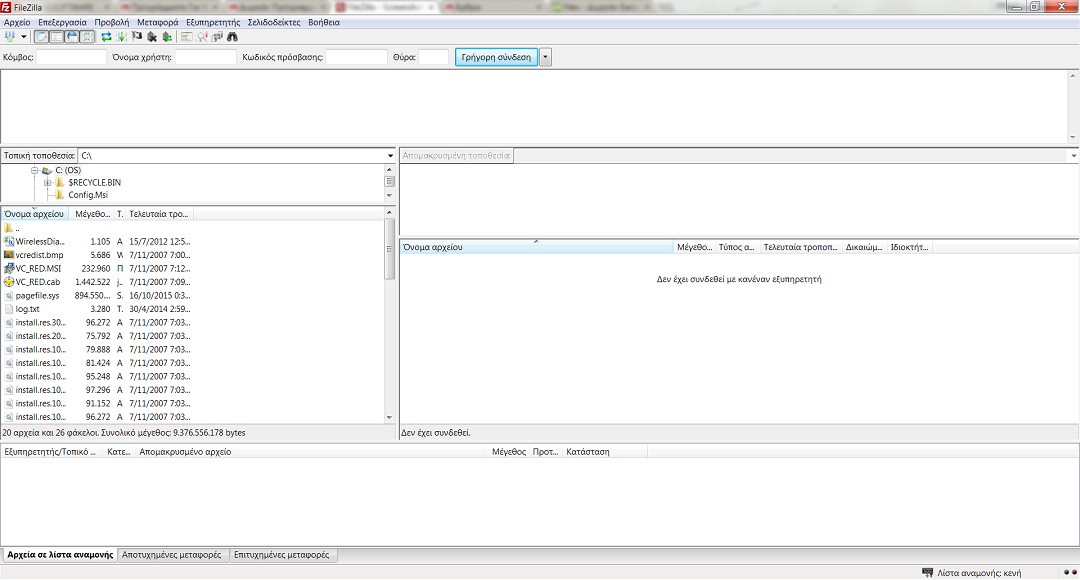Toggle the message log display
This screenshot has width=1080, height=580.
[41, 37]
